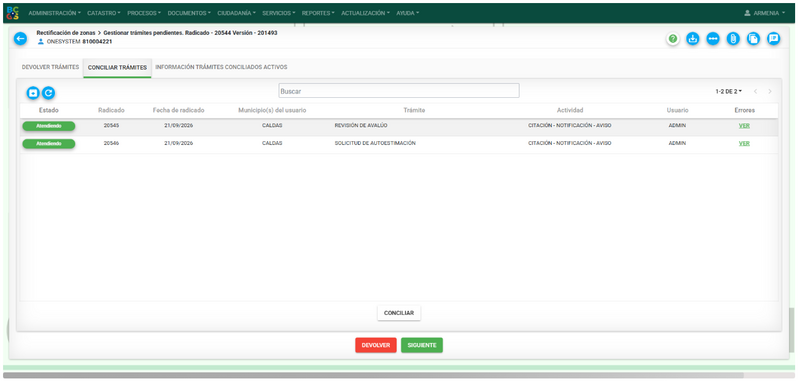Open the ADMINISTRACIÓN menu
This screenshot has height=387, width=800.
55,13
